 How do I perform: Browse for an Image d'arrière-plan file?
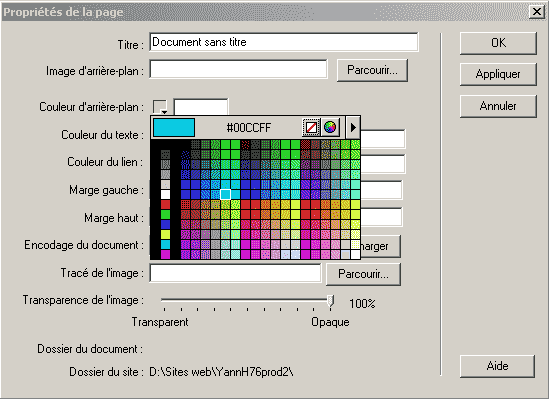tap(372, 70)
